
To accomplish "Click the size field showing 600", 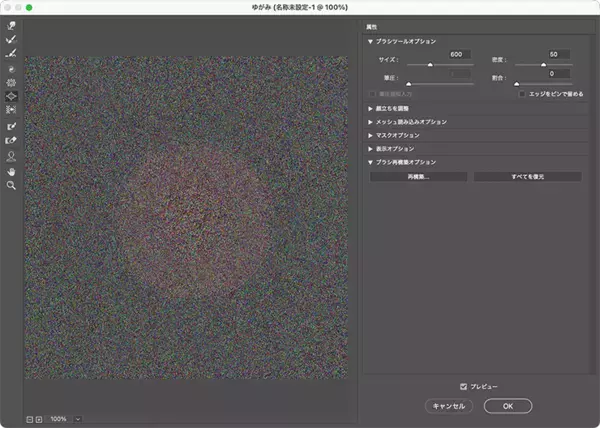I will tap(460, 54).
